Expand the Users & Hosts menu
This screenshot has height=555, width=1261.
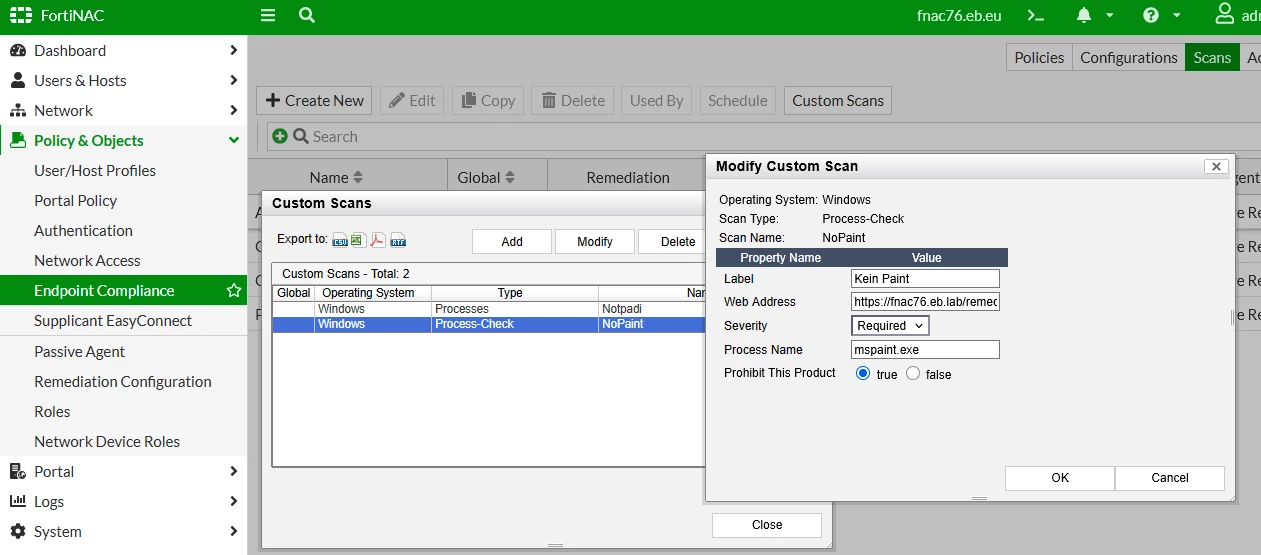click(x=233, y=80)
